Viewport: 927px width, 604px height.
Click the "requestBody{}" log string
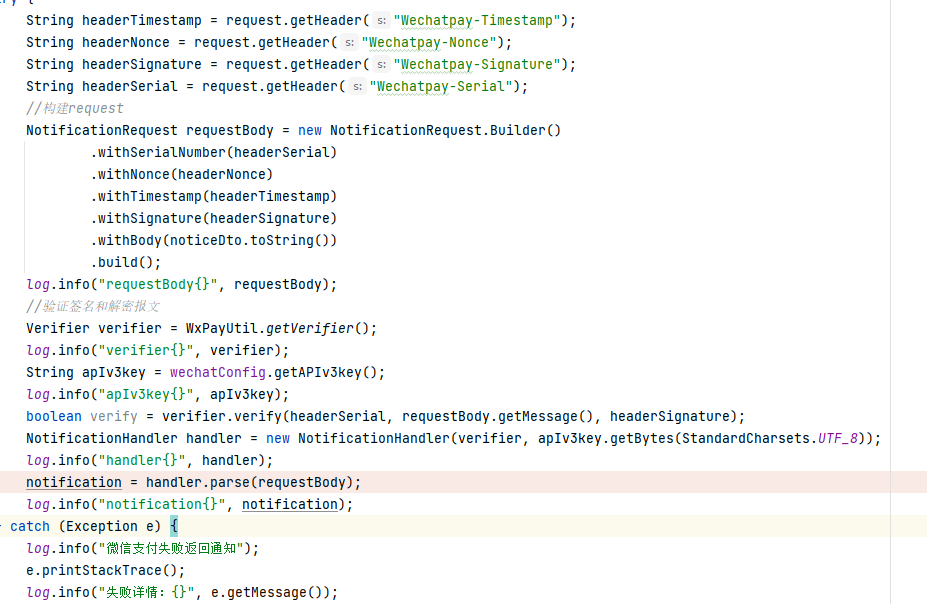158,284
